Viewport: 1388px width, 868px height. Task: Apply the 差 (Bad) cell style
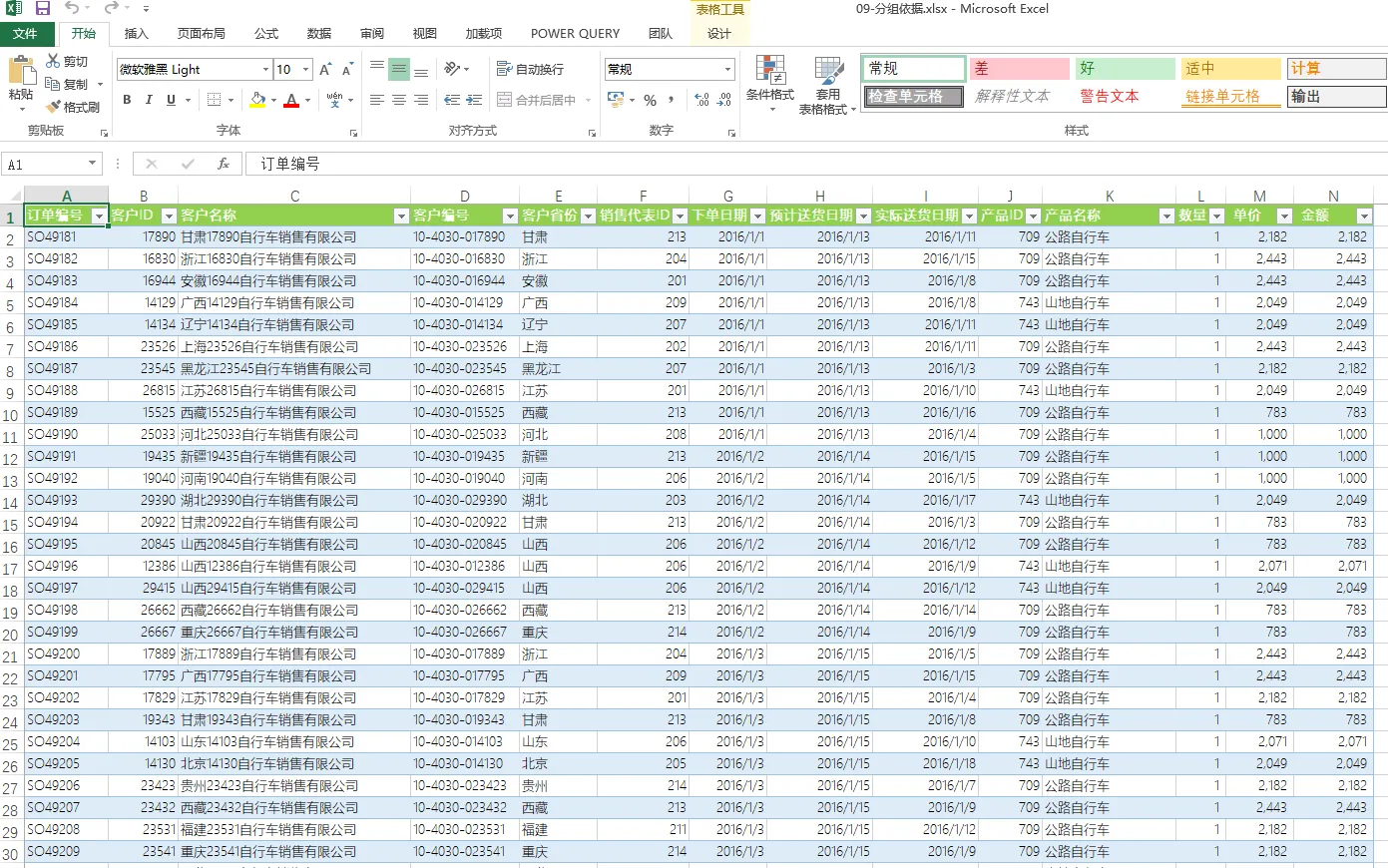pyautogui.click(x=1020, y=69)
